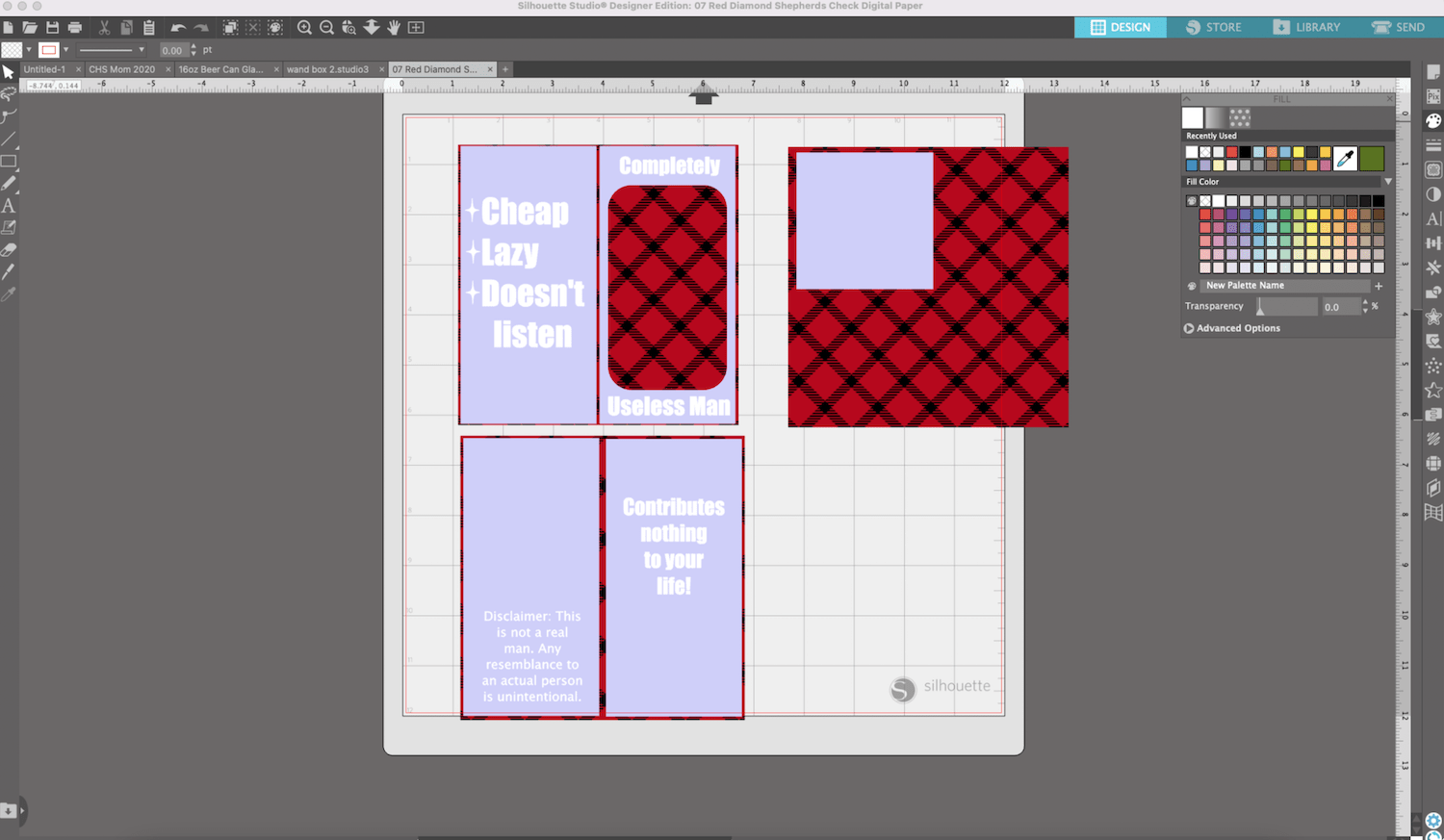1444x840 pixels.
Task: Click the Paste clipboard icon
Action: pyautogui.click(x=148, y=28)
